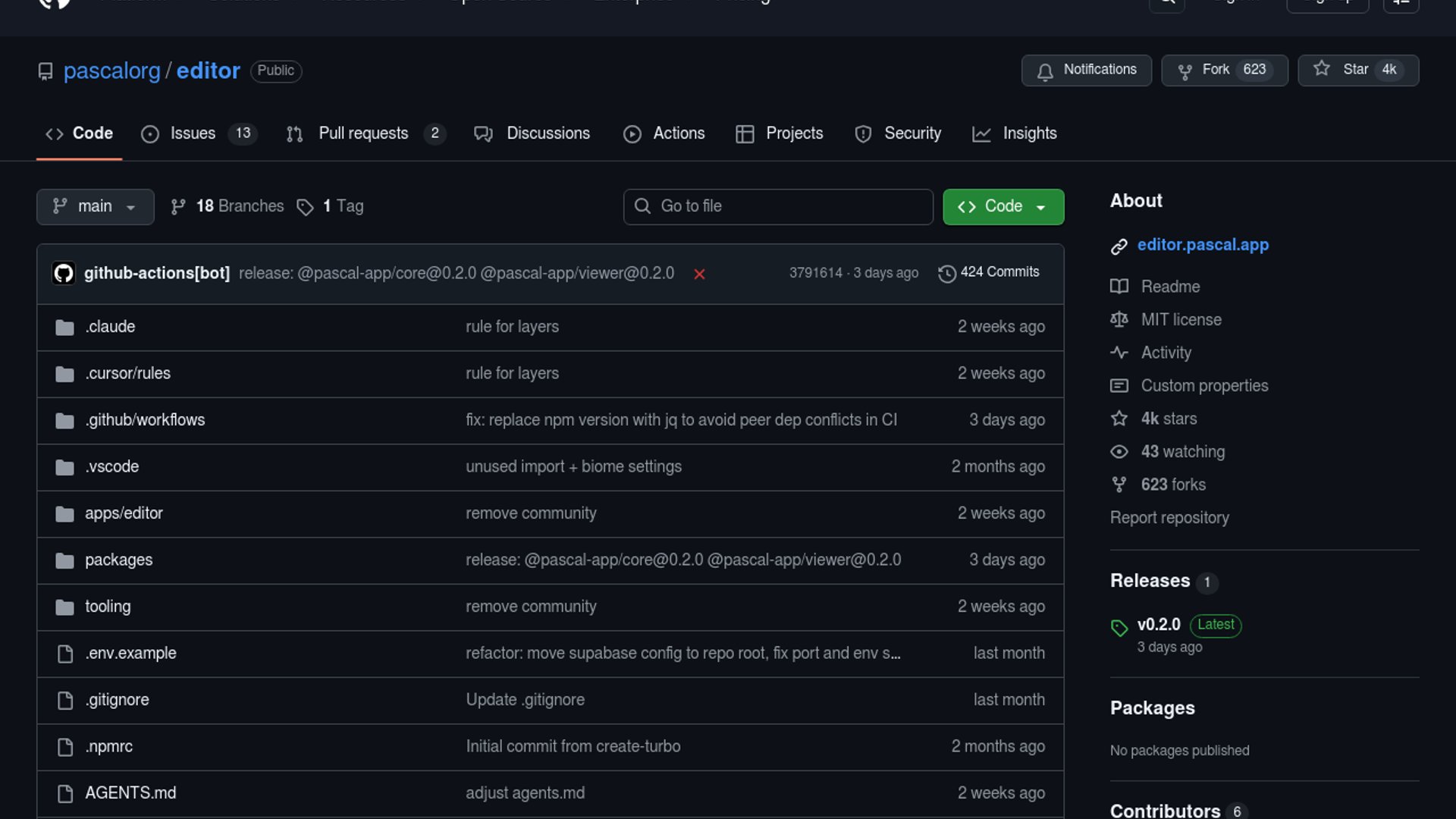
Task: Click the link icon beside editor.pascal.app
Action: click(1119, 246)
